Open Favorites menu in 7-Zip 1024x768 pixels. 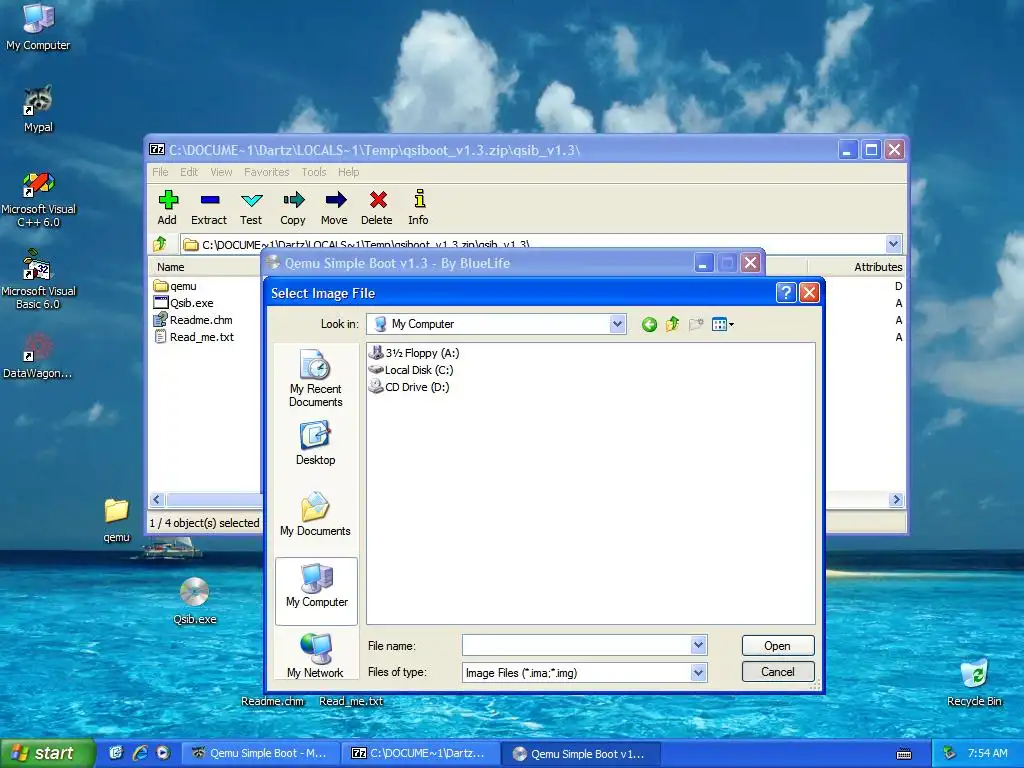[266, 172]
